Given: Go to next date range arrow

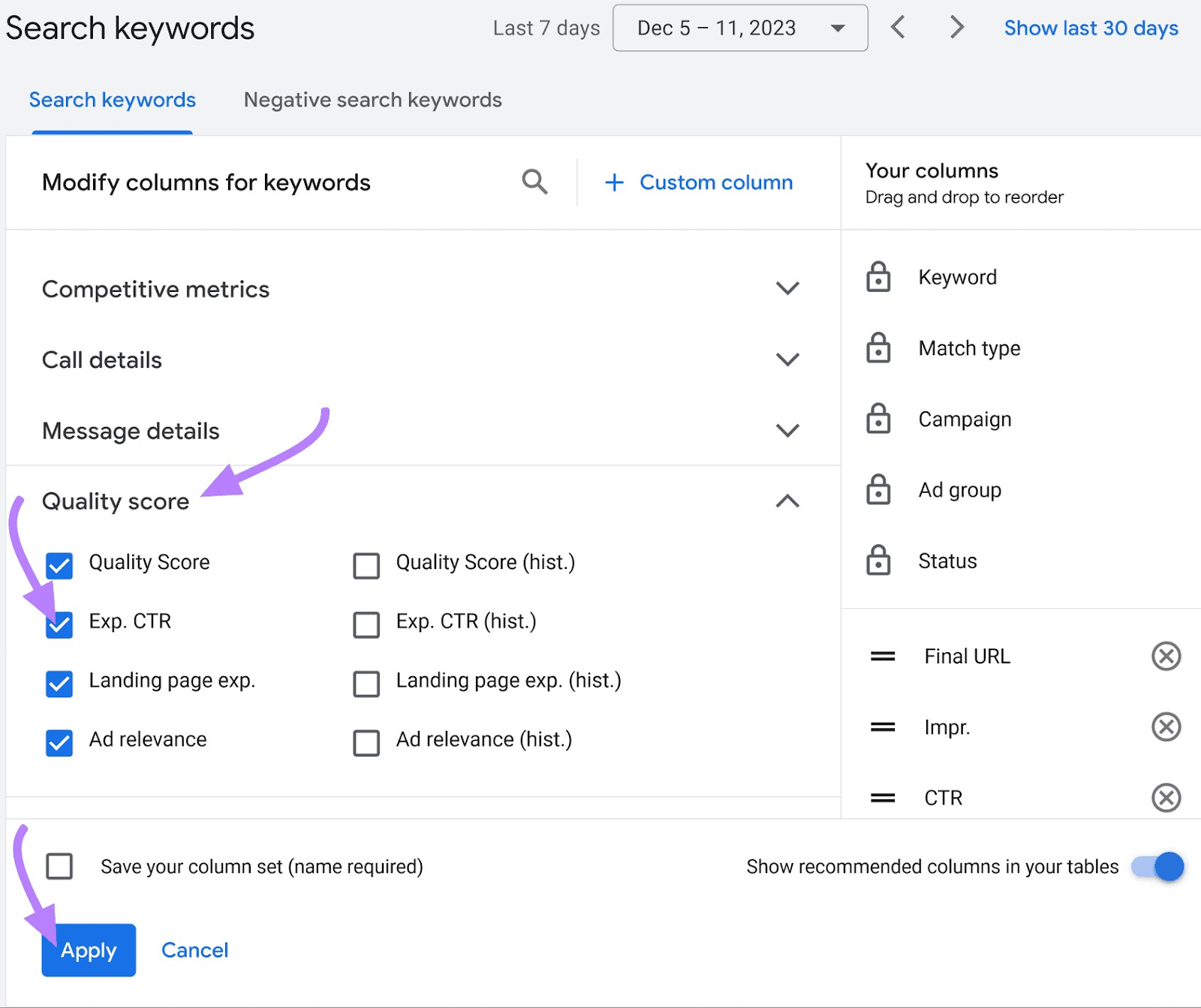Looking at the screenshot, I should click(956, 28).
